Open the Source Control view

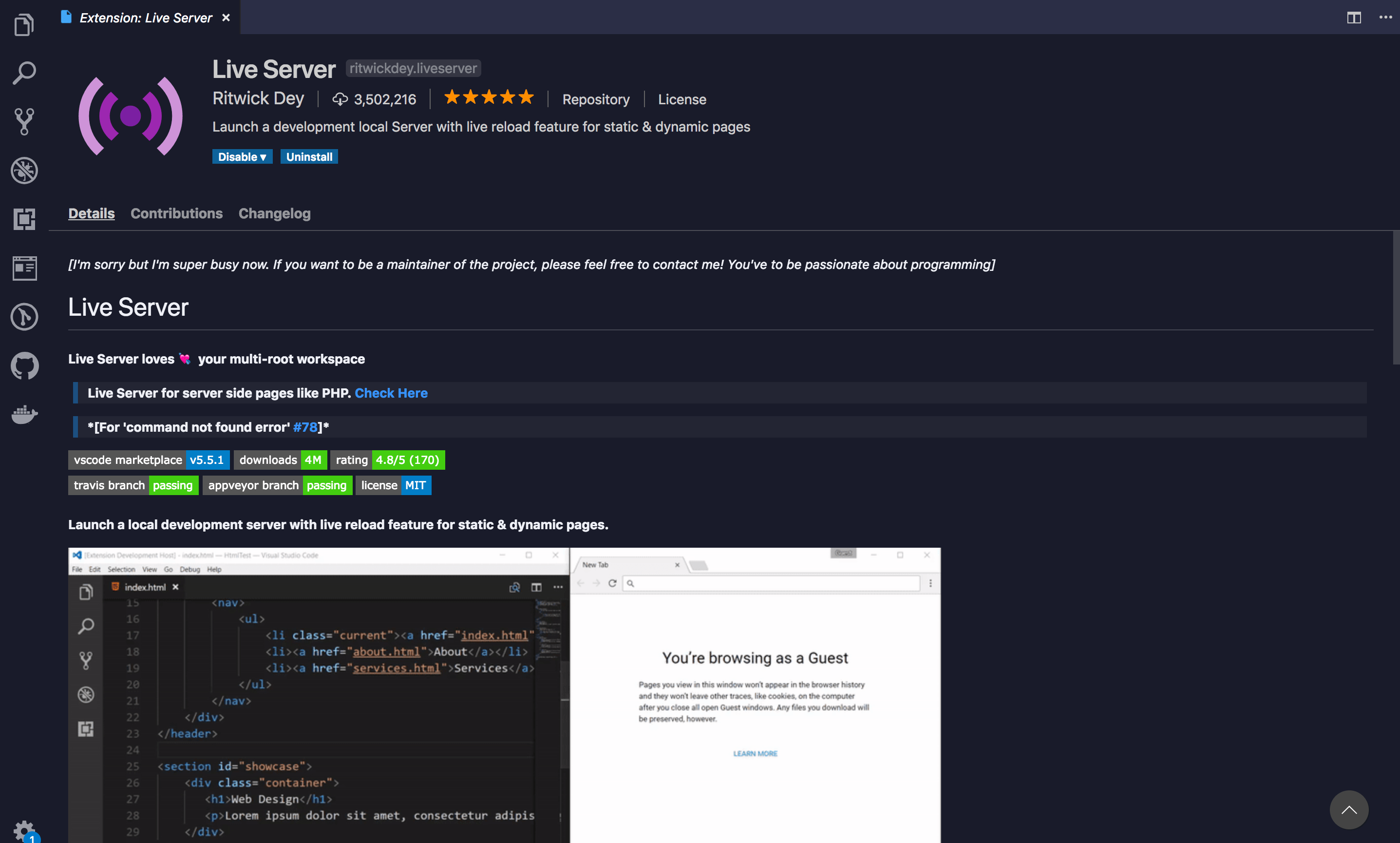[x=24, y=120]
